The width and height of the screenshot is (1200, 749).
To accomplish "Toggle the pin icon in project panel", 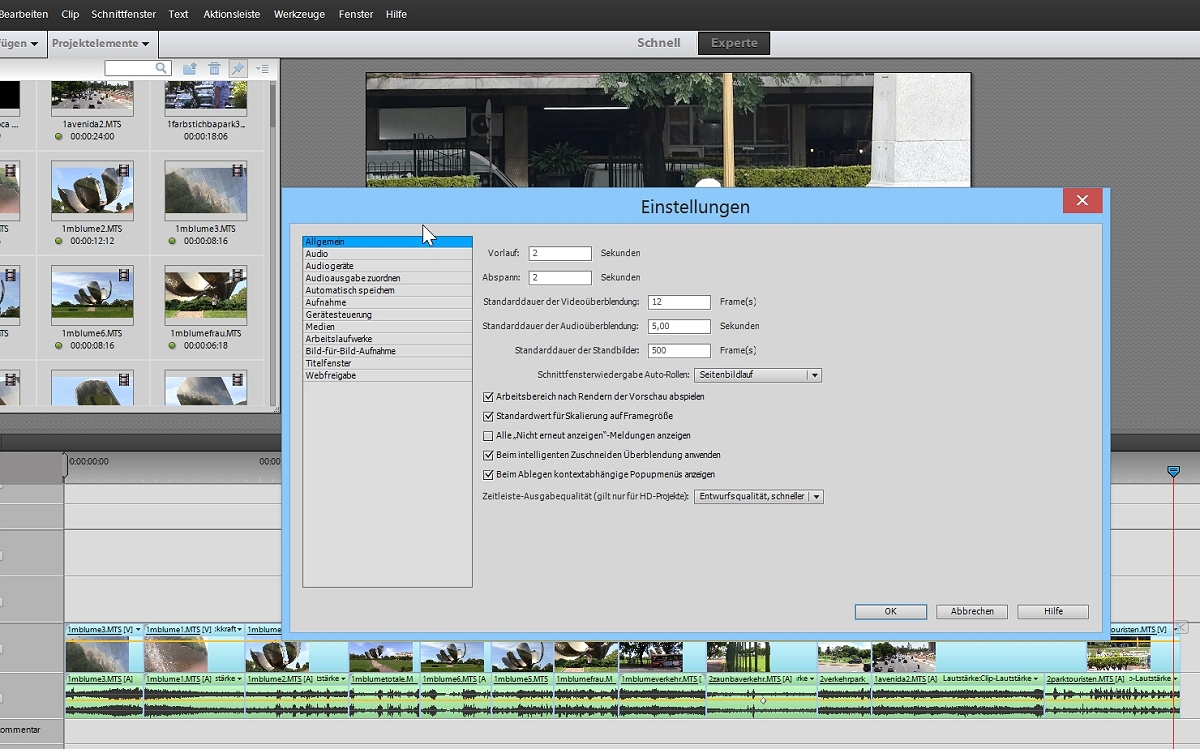I will coord(237,69).
